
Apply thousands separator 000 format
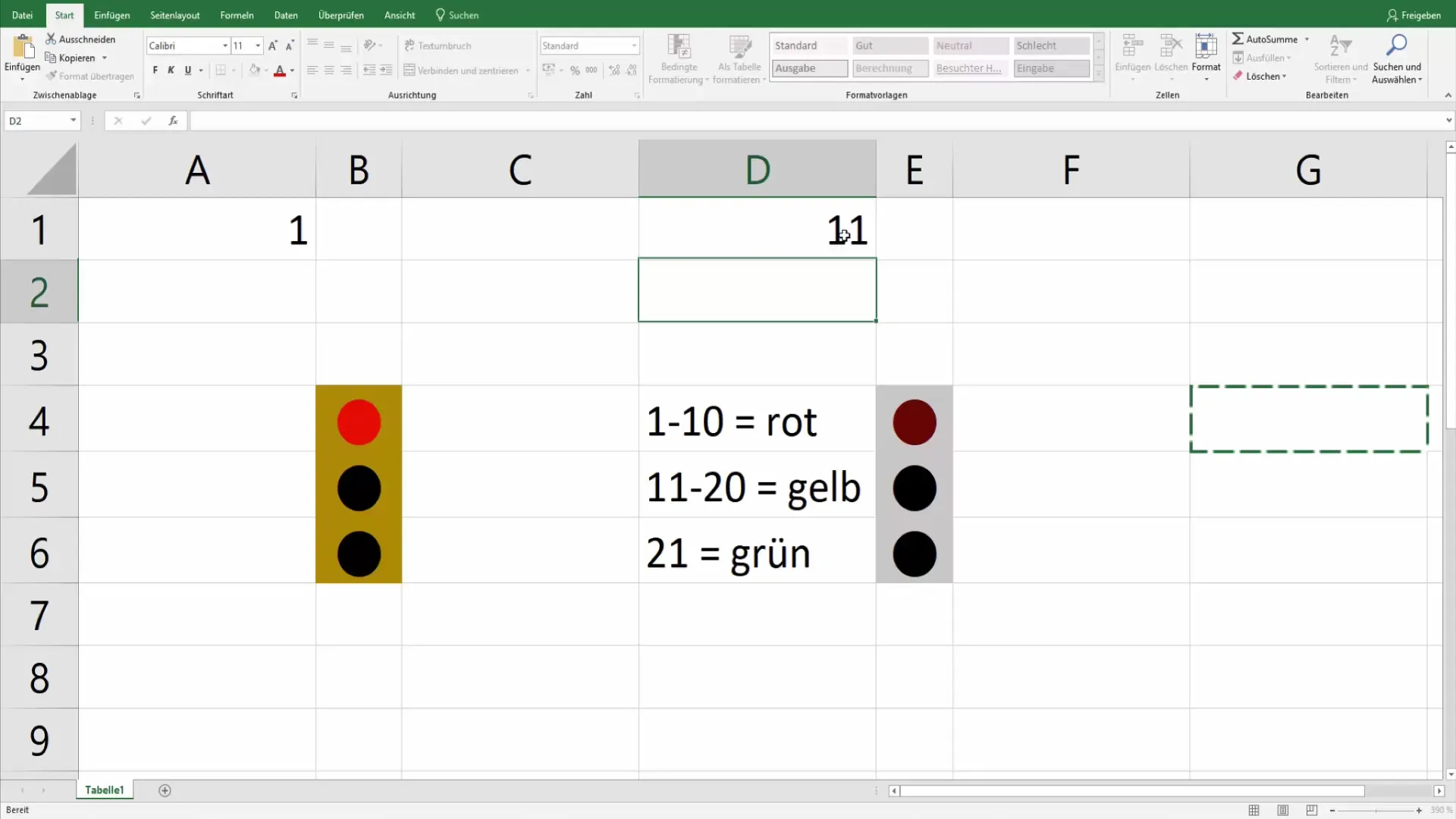[x=591, y=70]
